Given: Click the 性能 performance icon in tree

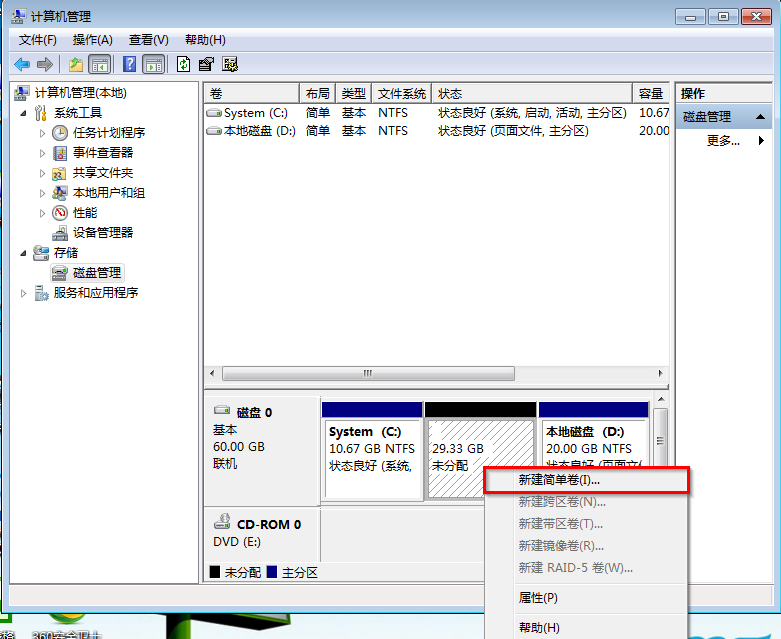Looking at the screenshot, I should (61, 213).
